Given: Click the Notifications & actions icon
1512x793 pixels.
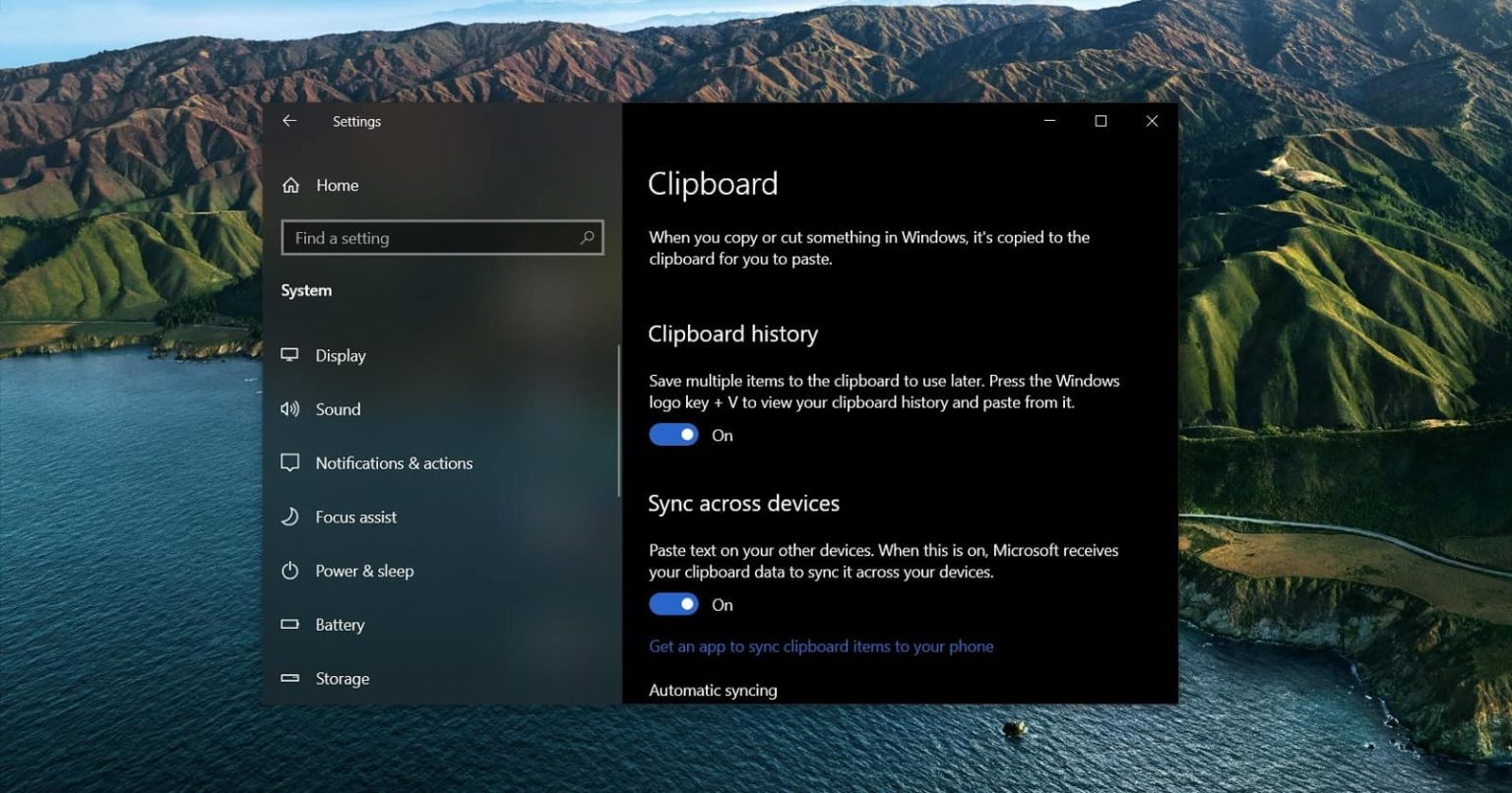Looking at the screenshot, I should (289, 462).
